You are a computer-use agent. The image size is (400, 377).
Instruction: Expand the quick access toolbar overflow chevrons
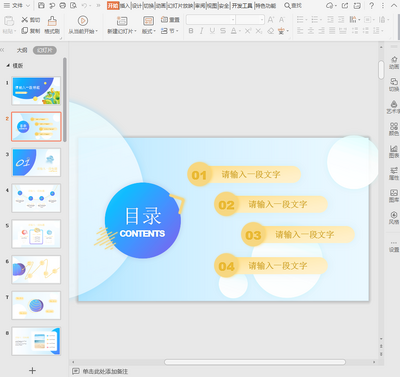98,6
